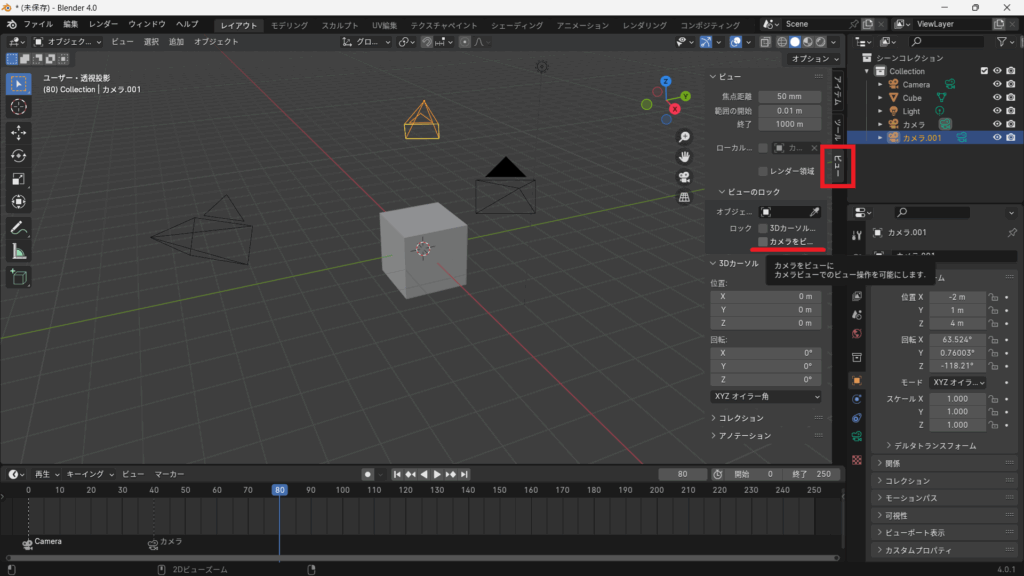
Task: Open the ファイル menu
Action: [38, 24]
